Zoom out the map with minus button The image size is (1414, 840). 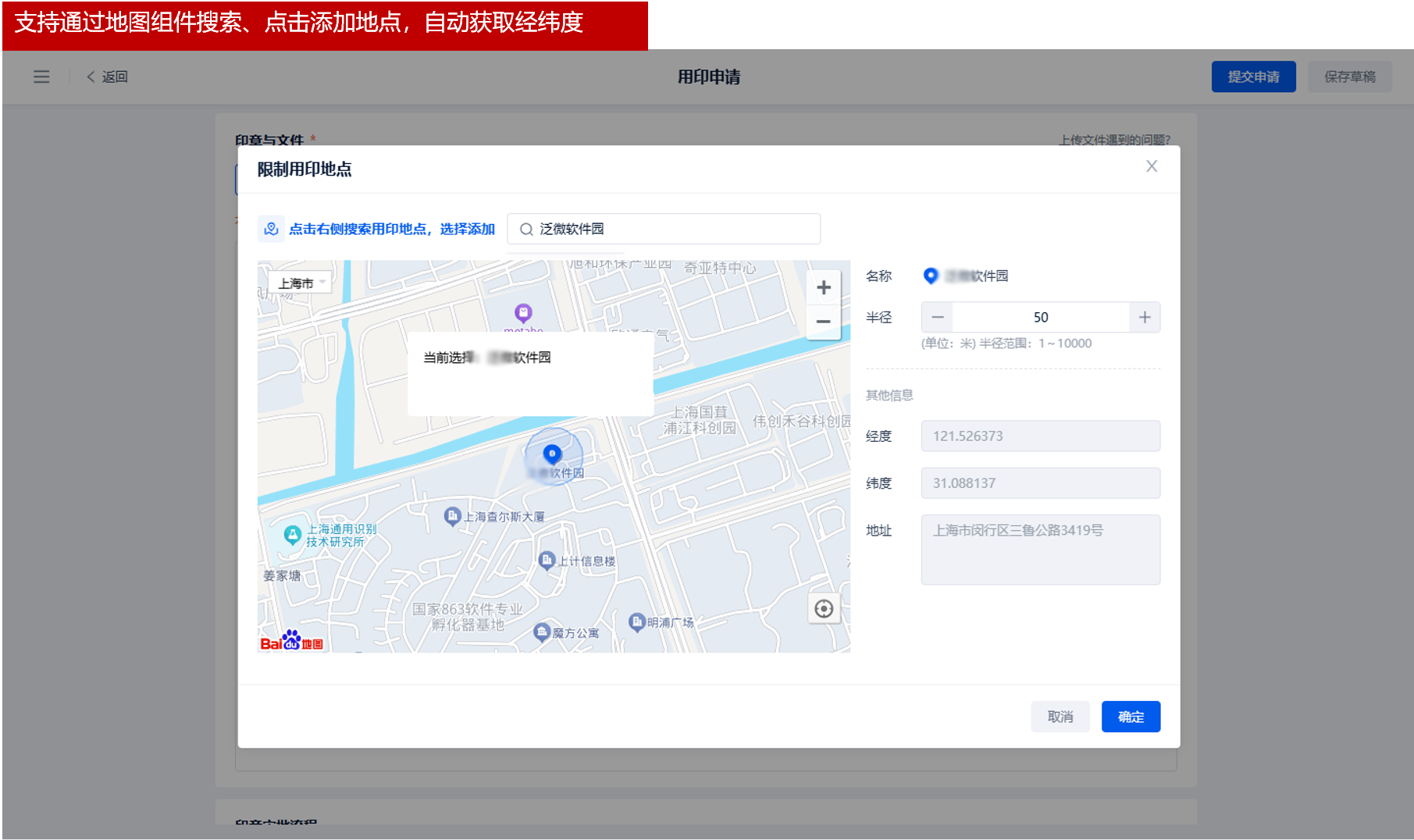pos(823,322)
